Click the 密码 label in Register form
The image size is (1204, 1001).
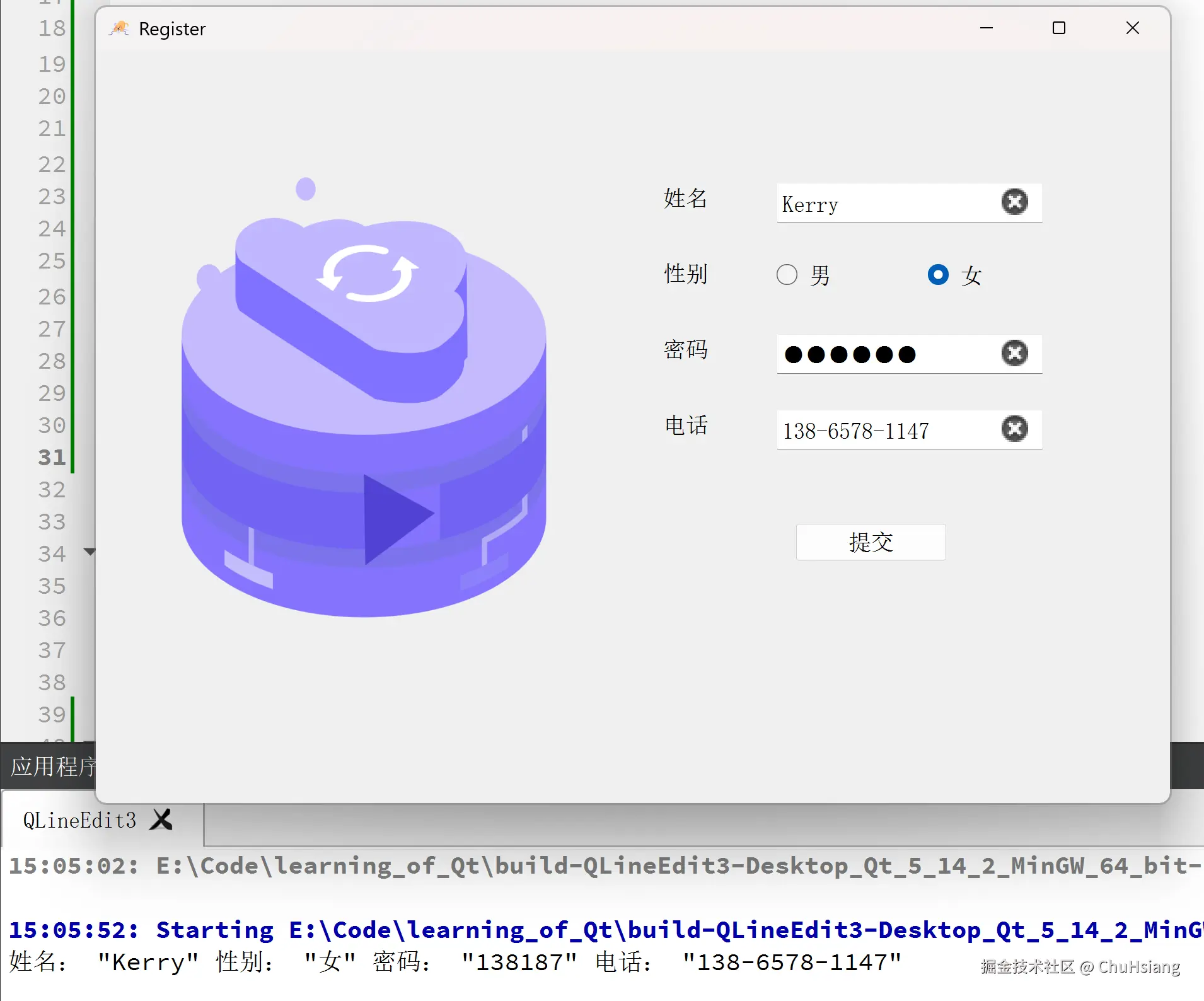click(x=686, y=350)
